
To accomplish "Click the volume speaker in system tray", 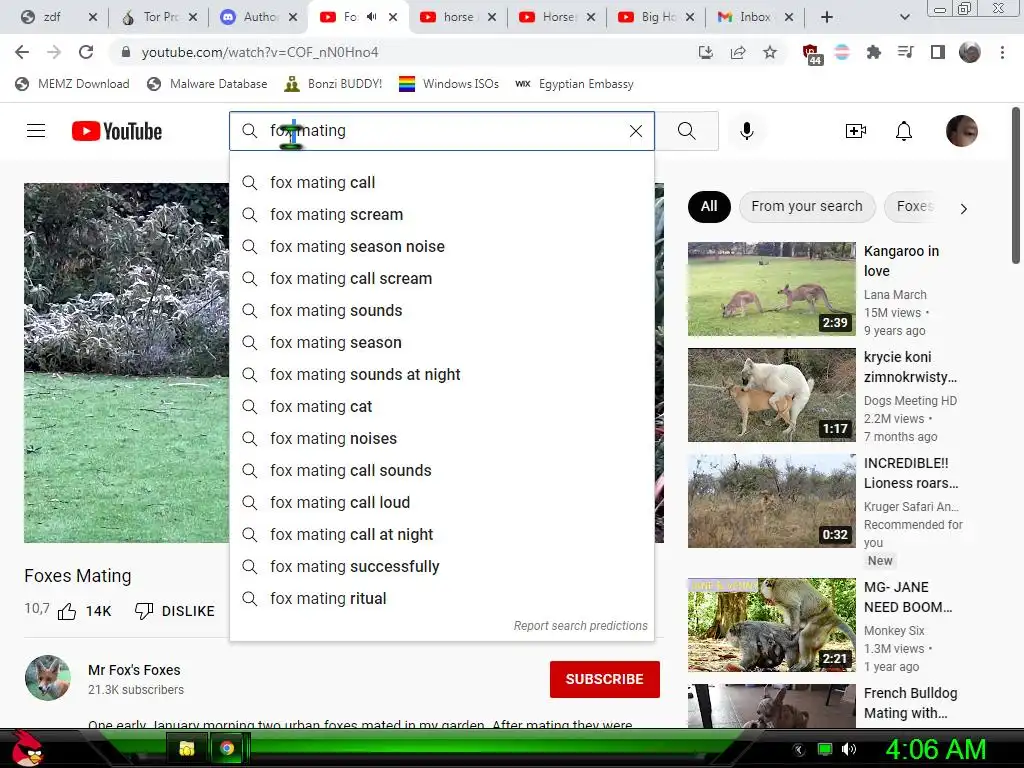I will (x=849, y=749).
